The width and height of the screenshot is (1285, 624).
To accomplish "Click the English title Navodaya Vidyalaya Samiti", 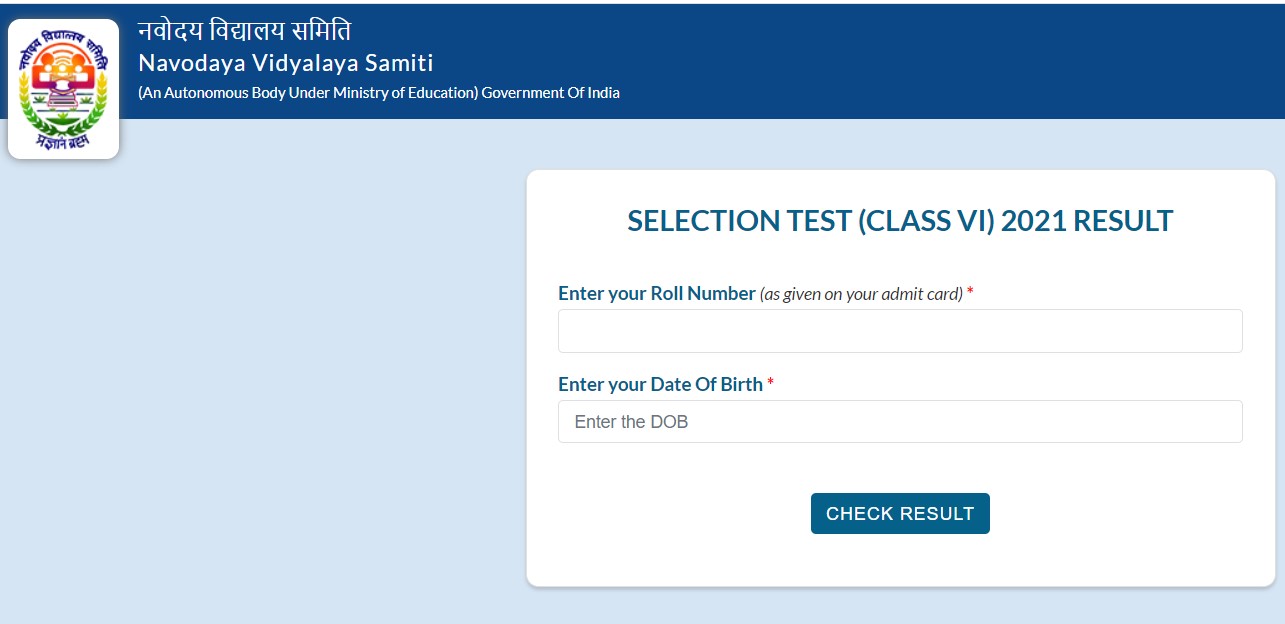I will [286, 63].
